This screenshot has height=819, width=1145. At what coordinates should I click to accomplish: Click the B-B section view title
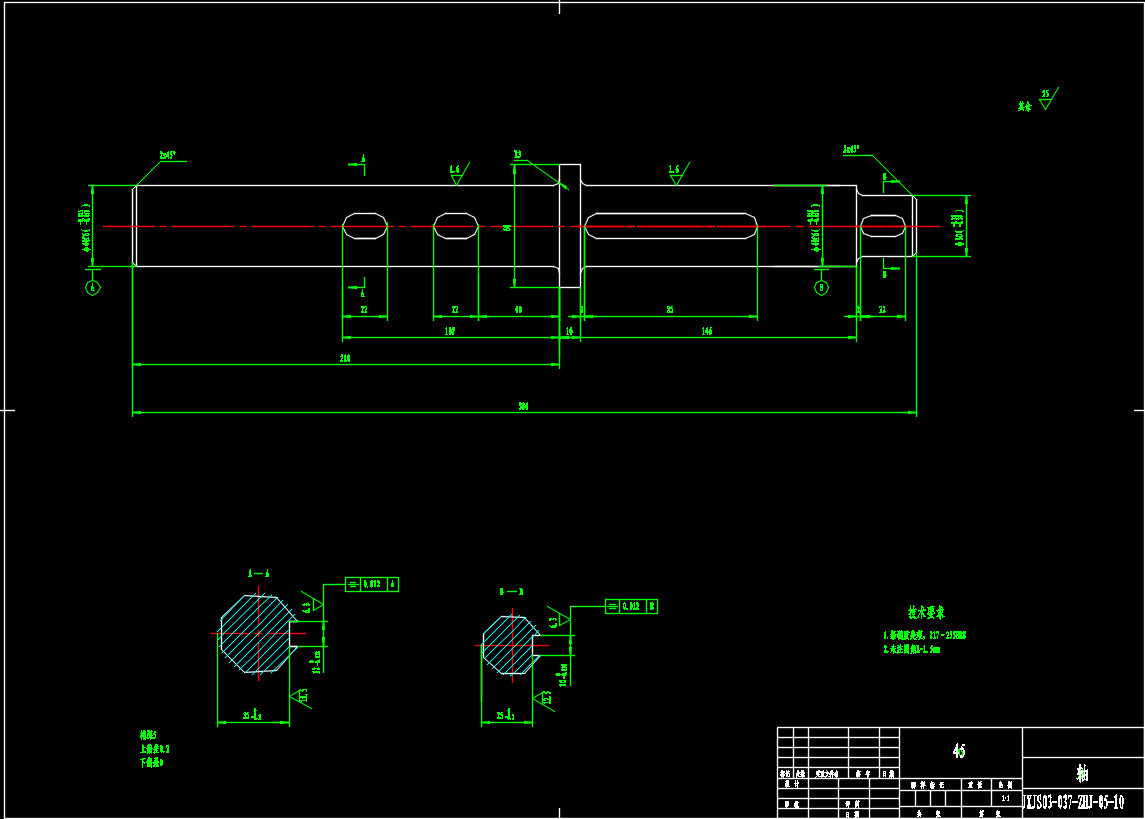click(511, 592)
